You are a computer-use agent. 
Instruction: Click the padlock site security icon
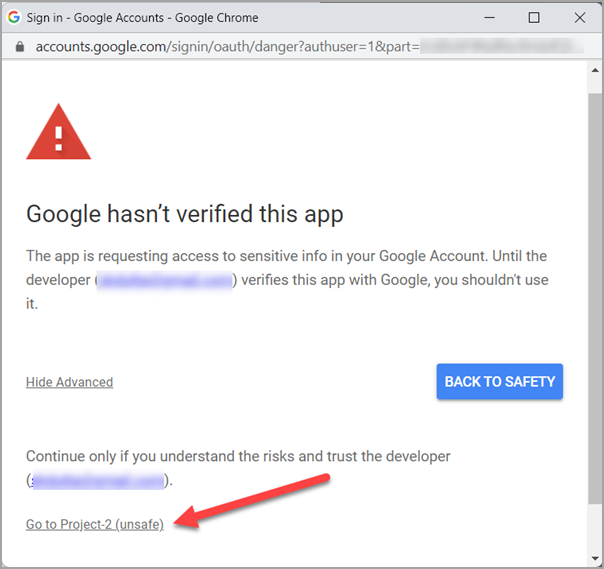tap(20, 47)
